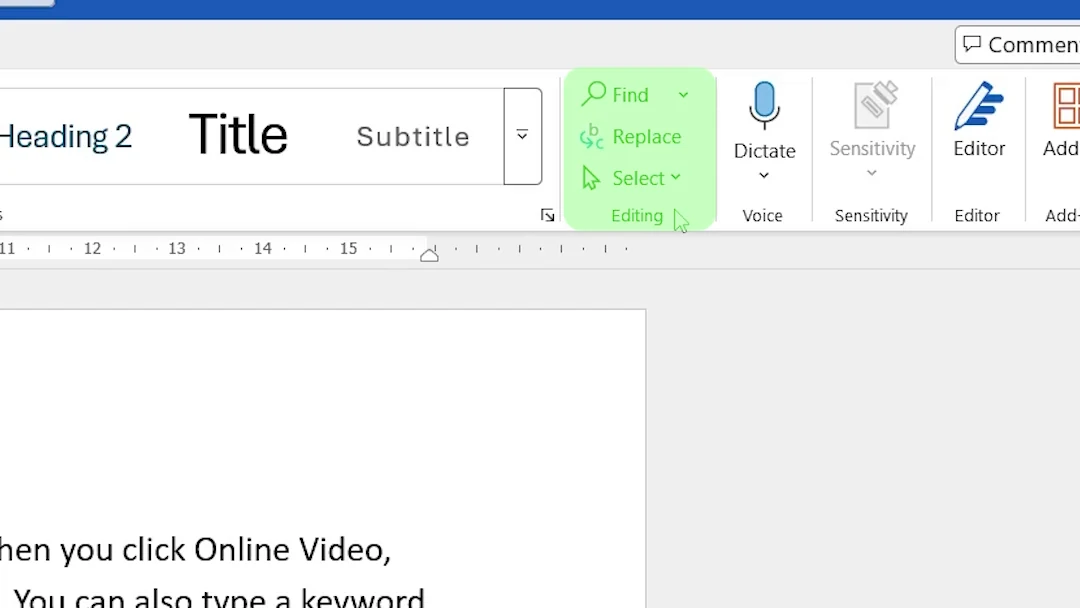Expand the Sensitivity dropdown chevron
The height and width of the screenshot is (608, 1080).
(871, 173)
